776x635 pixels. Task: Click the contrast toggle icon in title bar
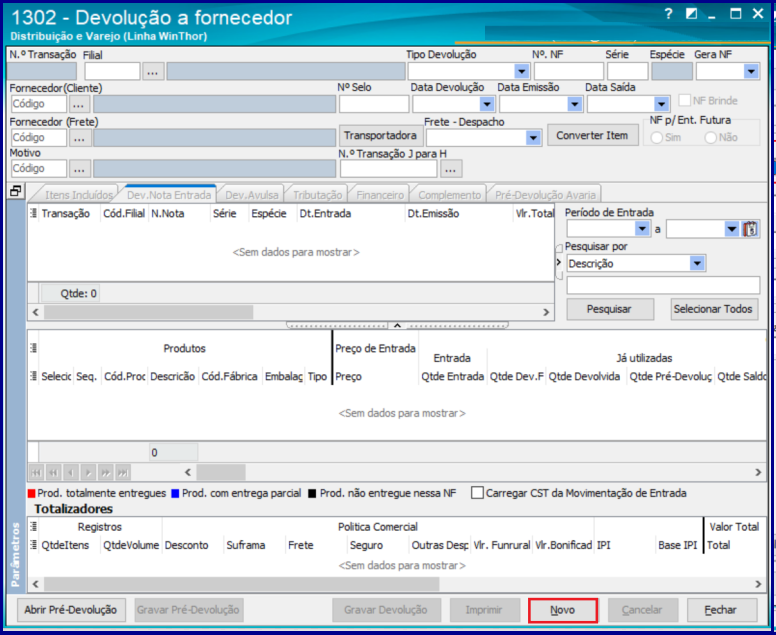click(691, 14)
